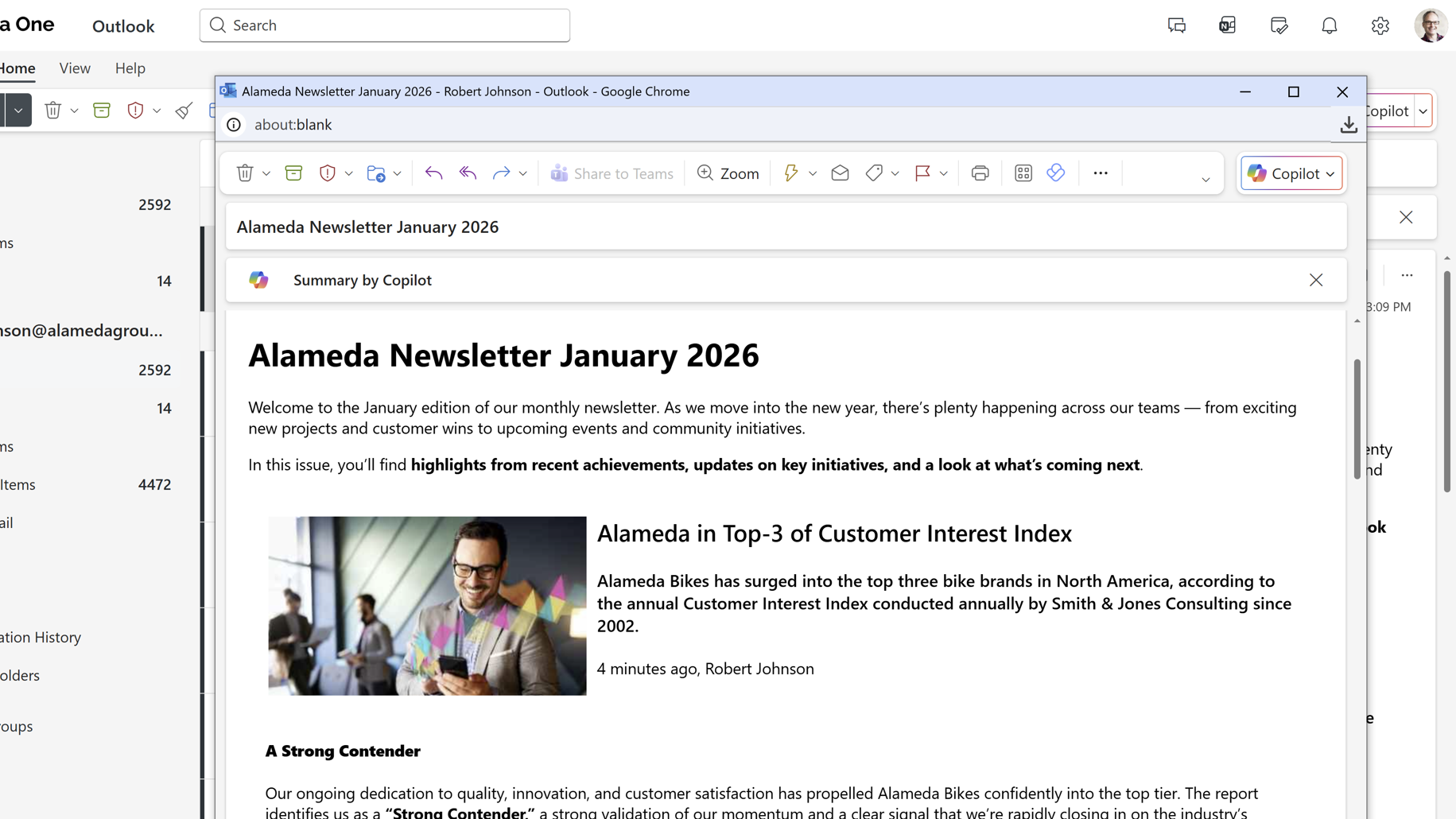The width and height of the screenshot is (1456, 819).
Task: Open the Apps grid icon in popup toolbar
Action: pyautogui.click(x=1023, y=173)
